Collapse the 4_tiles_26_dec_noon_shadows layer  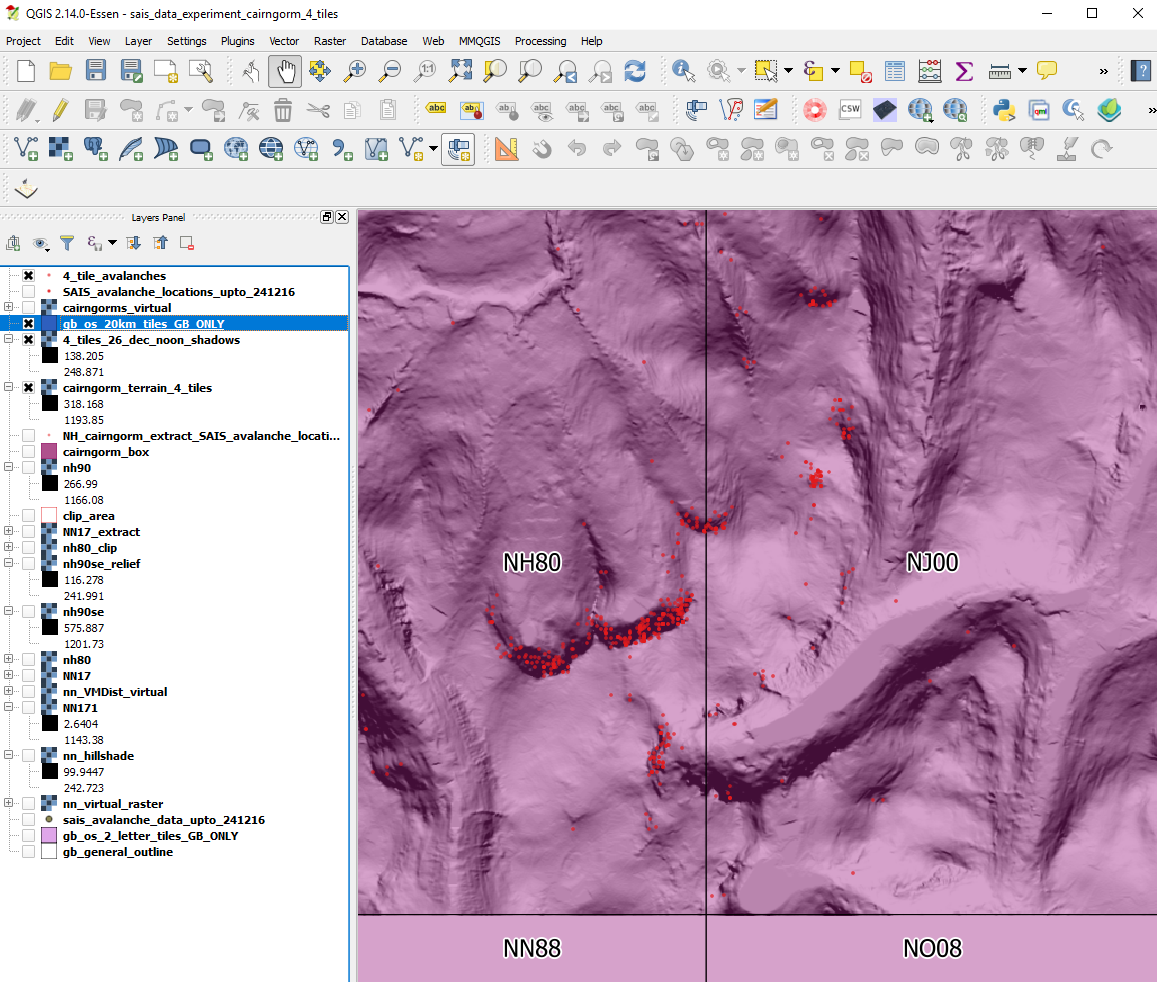[9, 339]
